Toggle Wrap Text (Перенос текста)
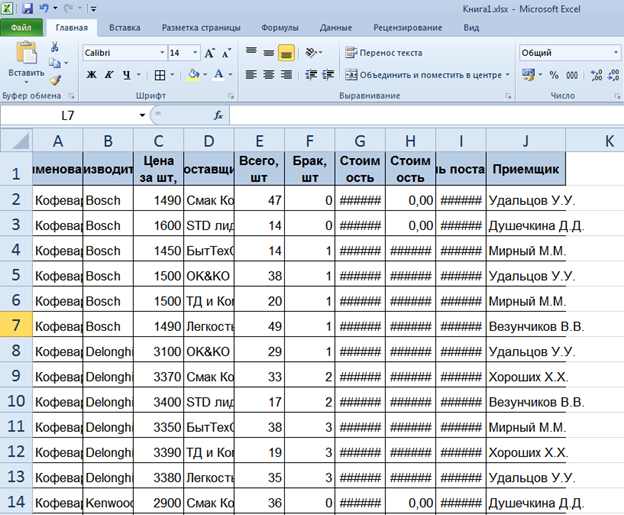The height and width of the screenshot is (515, 624). (383, 53)
